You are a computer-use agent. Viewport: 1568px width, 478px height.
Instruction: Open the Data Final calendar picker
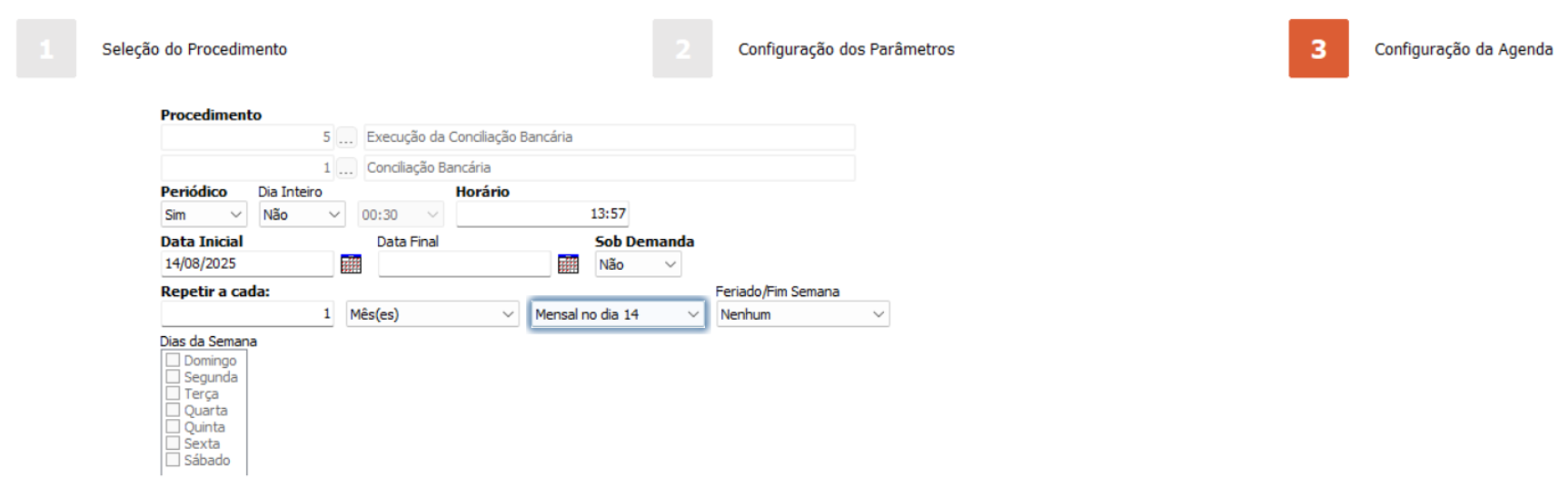(x=568, y=264)
